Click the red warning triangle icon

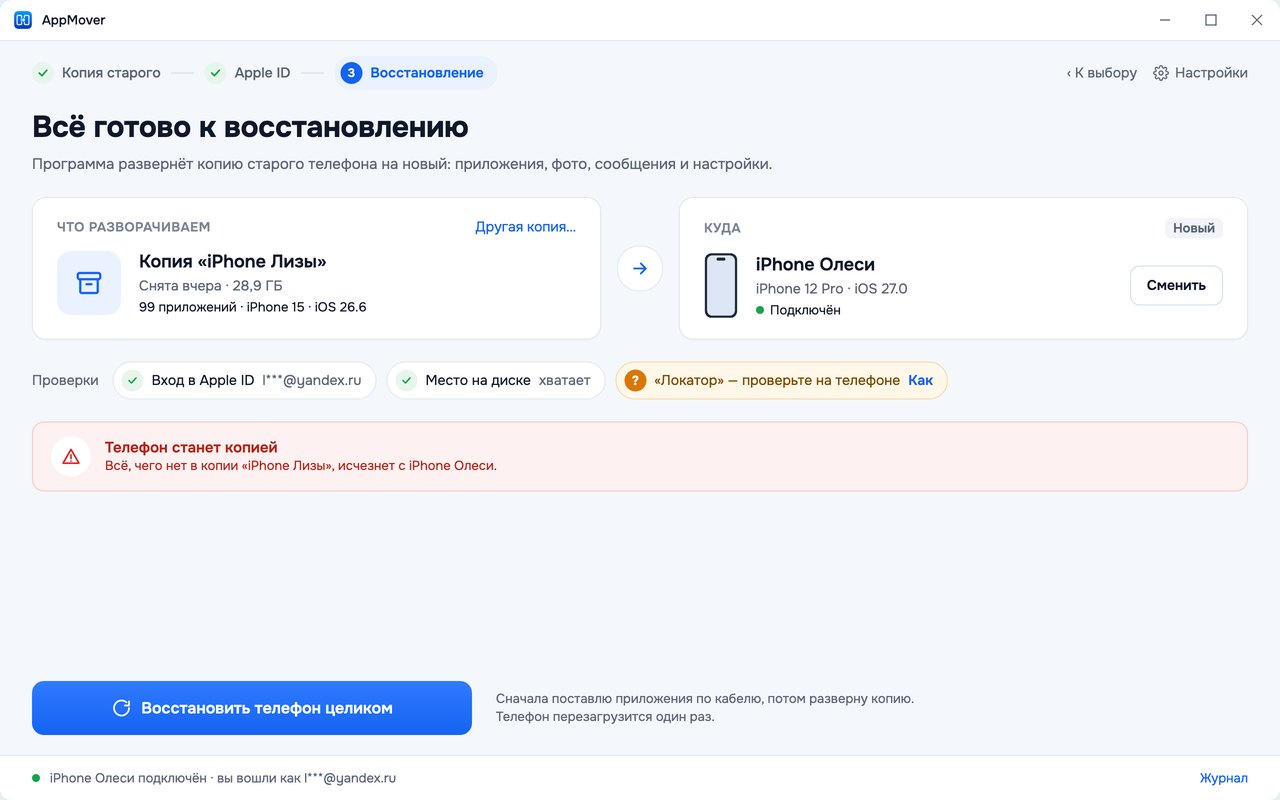71,456
